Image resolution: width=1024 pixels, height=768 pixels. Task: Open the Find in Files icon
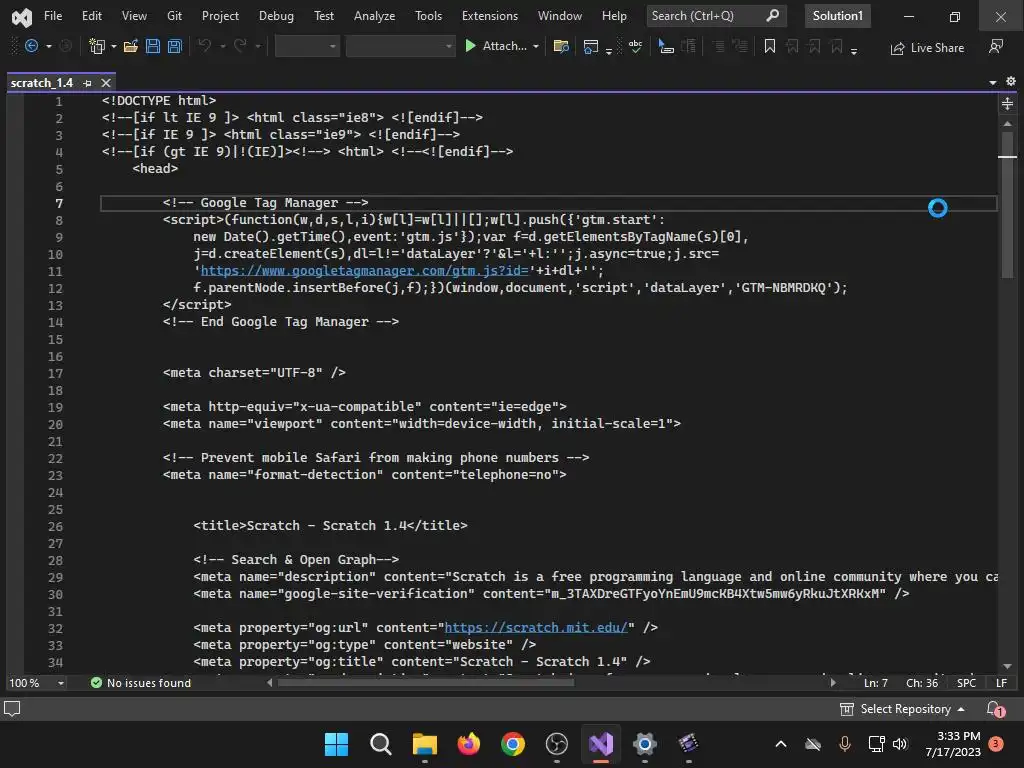[x=560, y=46]
